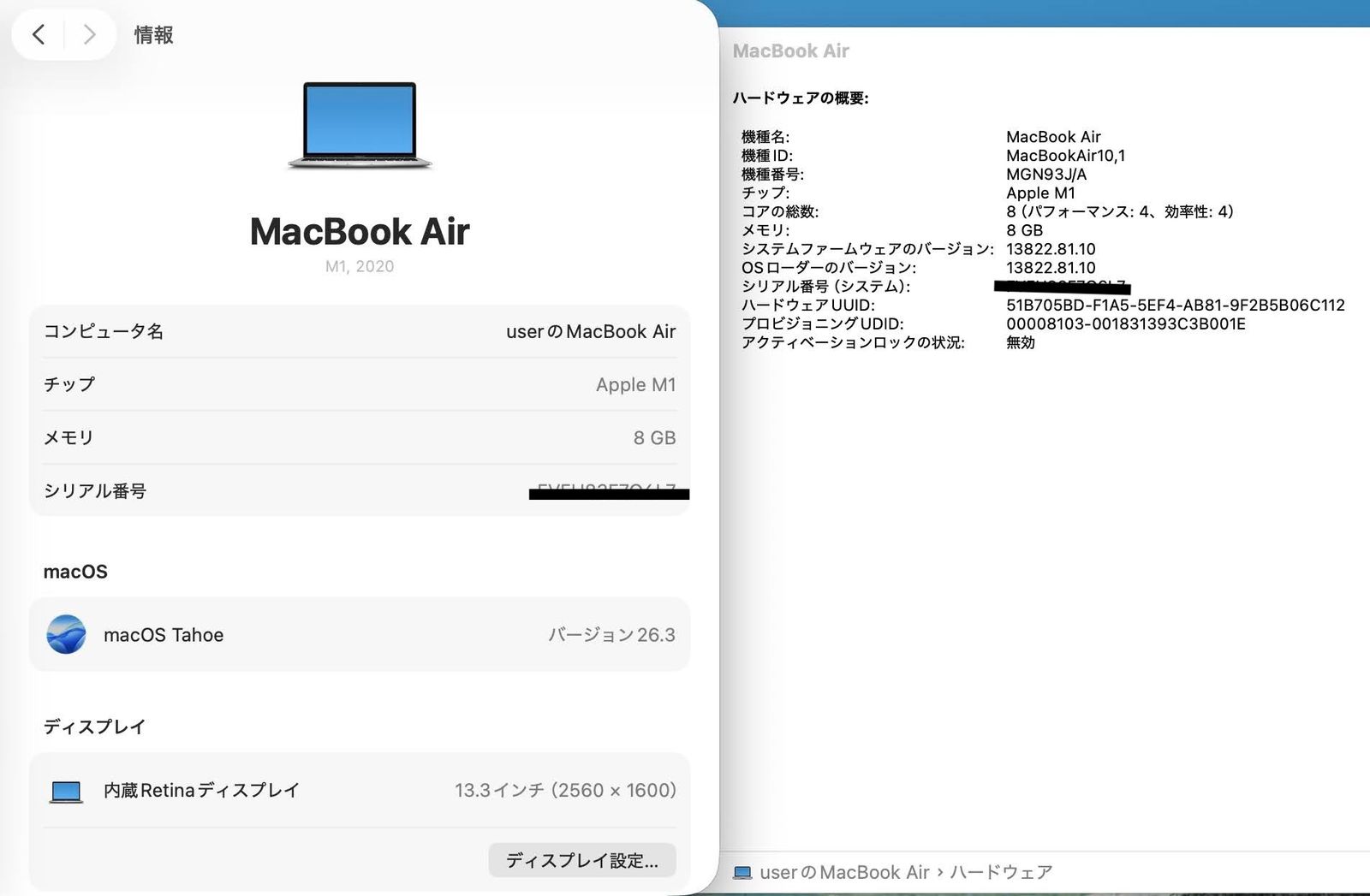Click the blue laptop thumbnail next to macOS Tahoe
The height and width of the screenshot is (896, 1370).
click(x=68, y=634)
